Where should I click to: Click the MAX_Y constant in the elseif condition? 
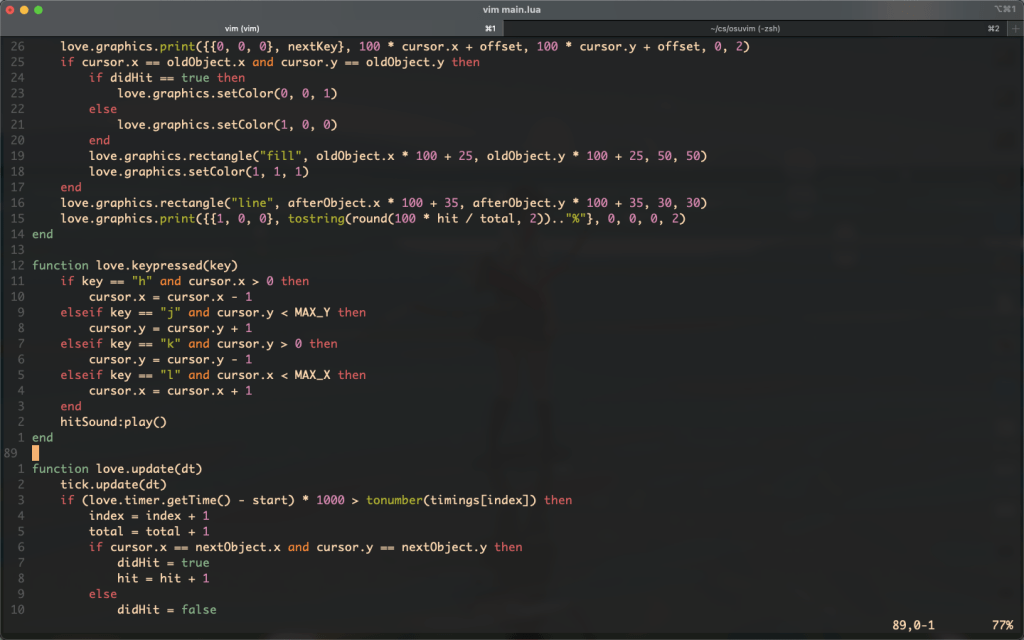pyautogui.click(x=313, y=312)
